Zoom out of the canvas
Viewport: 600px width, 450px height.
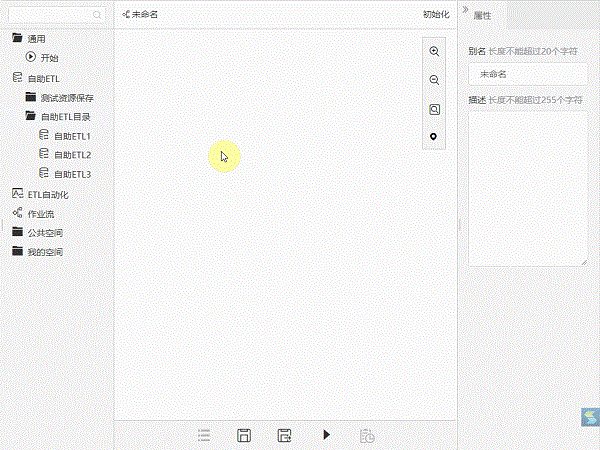pos(434,80)
